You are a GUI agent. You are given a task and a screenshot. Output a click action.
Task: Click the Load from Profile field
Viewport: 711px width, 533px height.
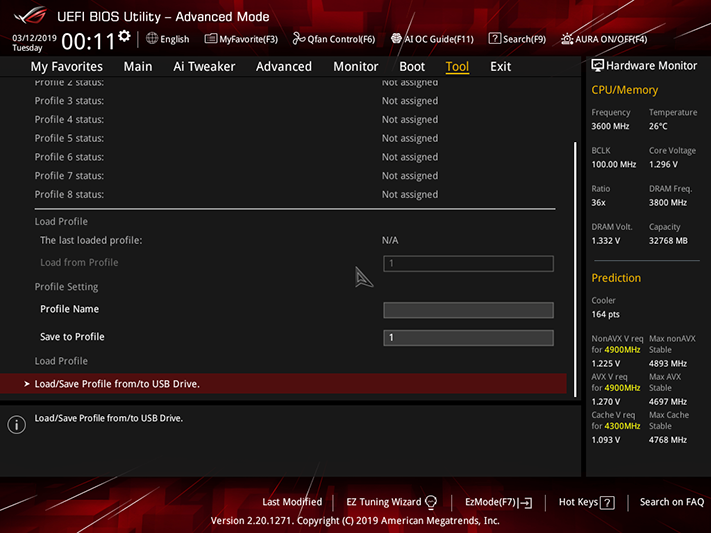(468, 264)
